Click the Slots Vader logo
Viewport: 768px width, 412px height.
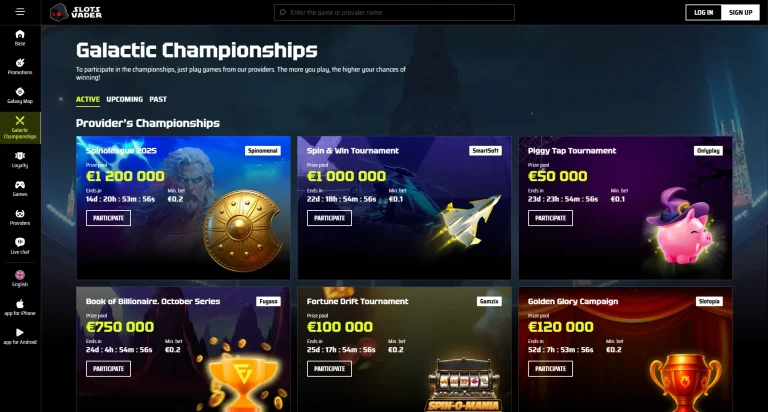76,12
